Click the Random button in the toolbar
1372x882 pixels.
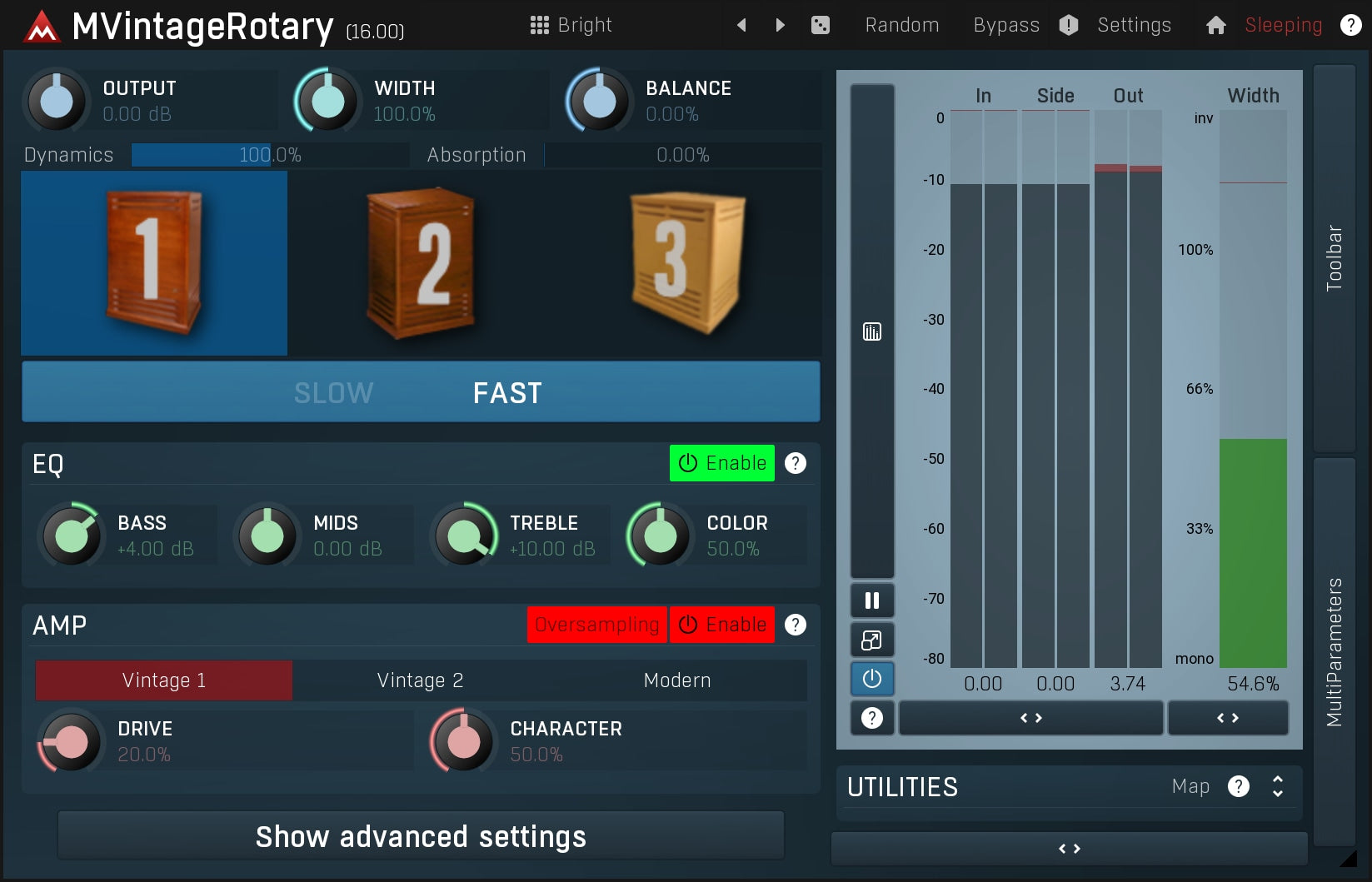[x=902, y=24]
